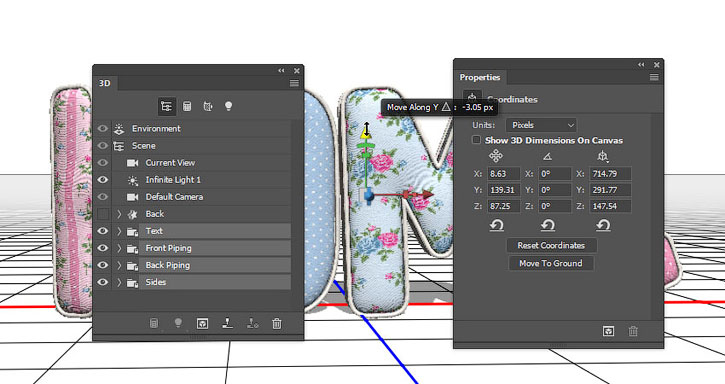Collapse the 3D panel with double arrows
Image resolution: width=725 pixels, height=384 pixels.
pyautogui.click(x=281, y=70)
